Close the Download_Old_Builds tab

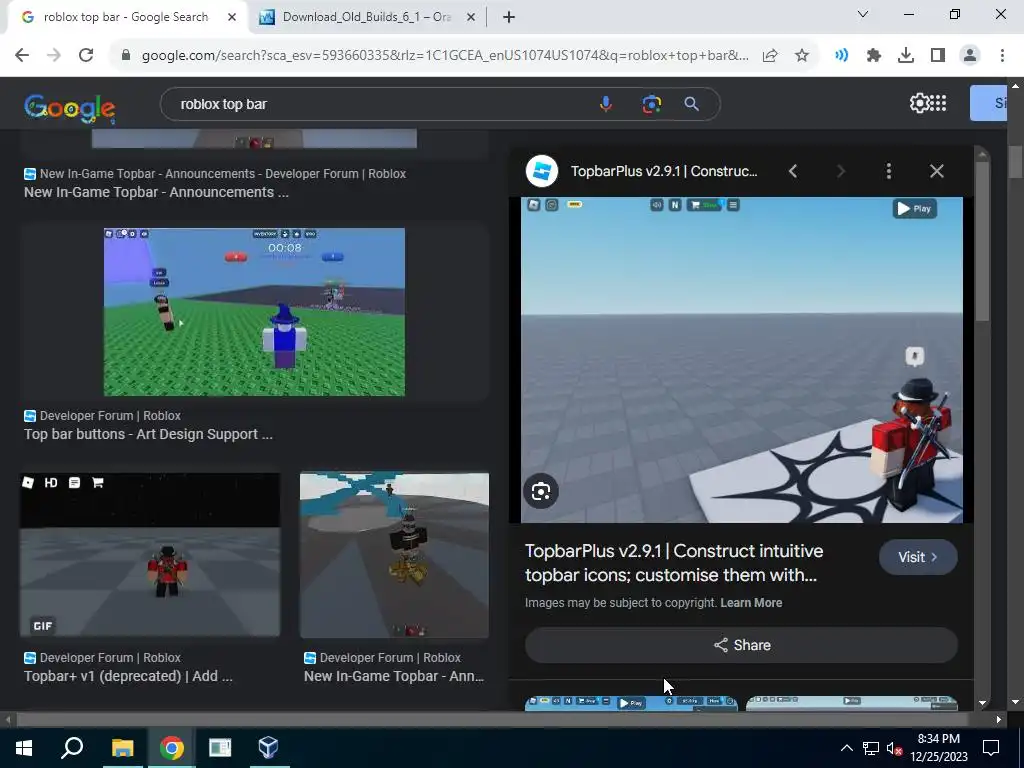[471, 18]
